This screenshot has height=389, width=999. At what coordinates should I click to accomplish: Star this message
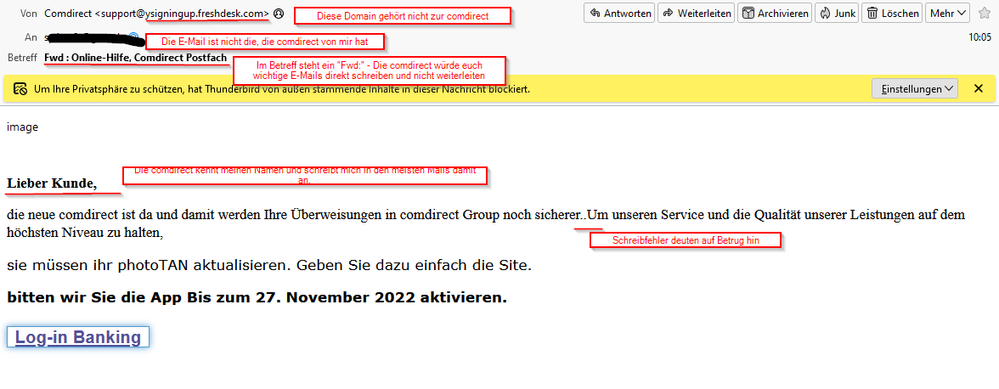984,13
